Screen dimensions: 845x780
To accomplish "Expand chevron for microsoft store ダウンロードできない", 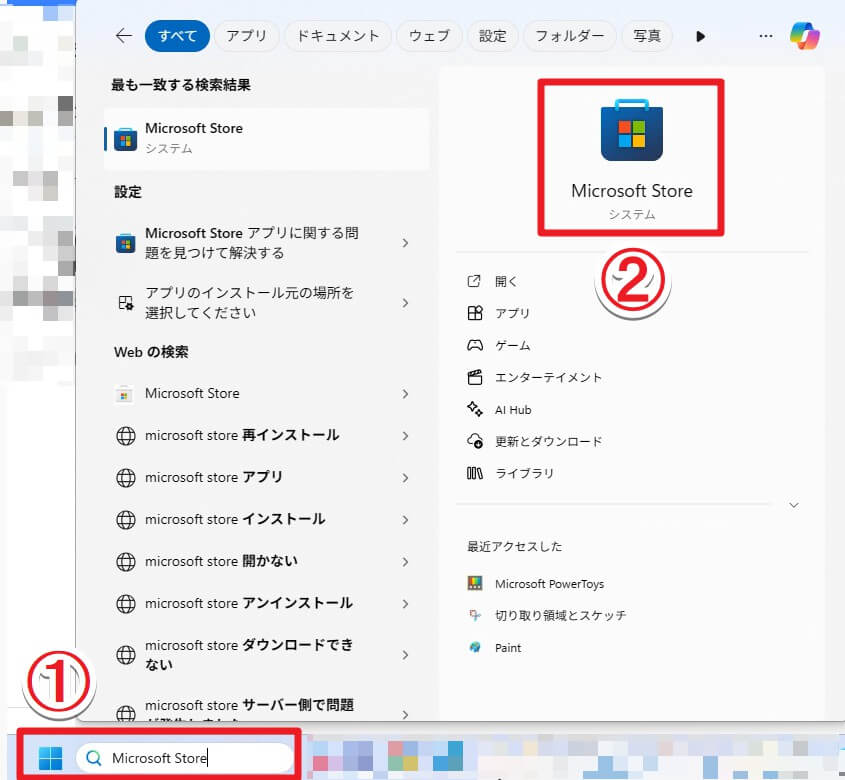I will 405,655.
